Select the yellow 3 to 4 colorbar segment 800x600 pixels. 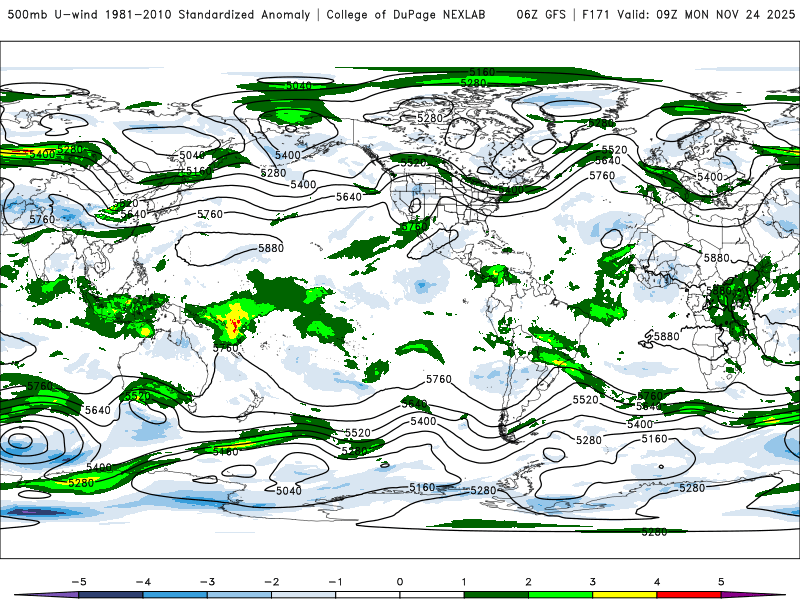[x=625, y=595]
